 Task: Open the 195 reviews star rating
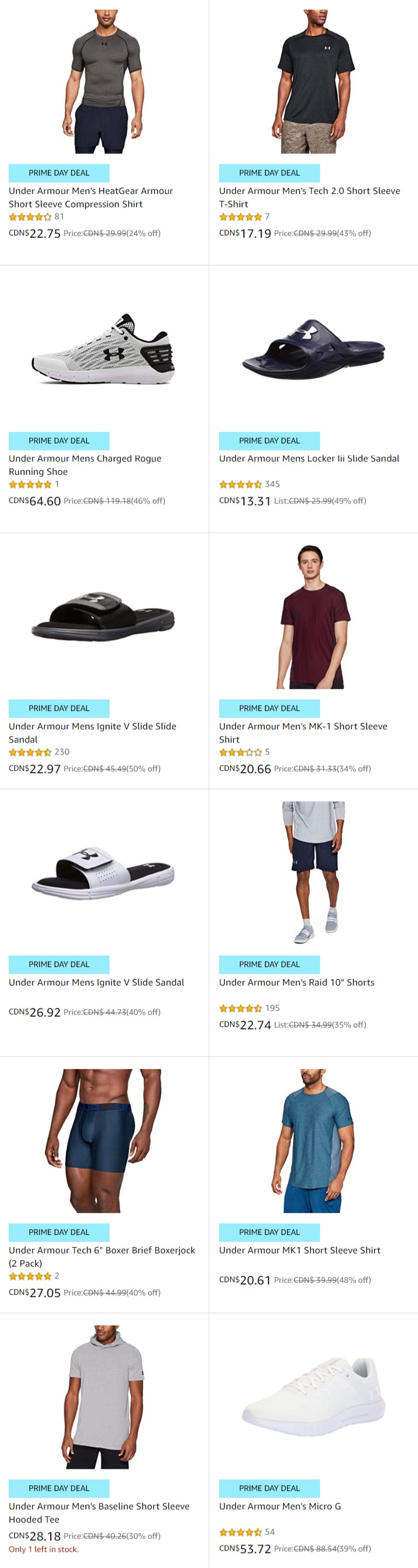(x=240, y=1009)
